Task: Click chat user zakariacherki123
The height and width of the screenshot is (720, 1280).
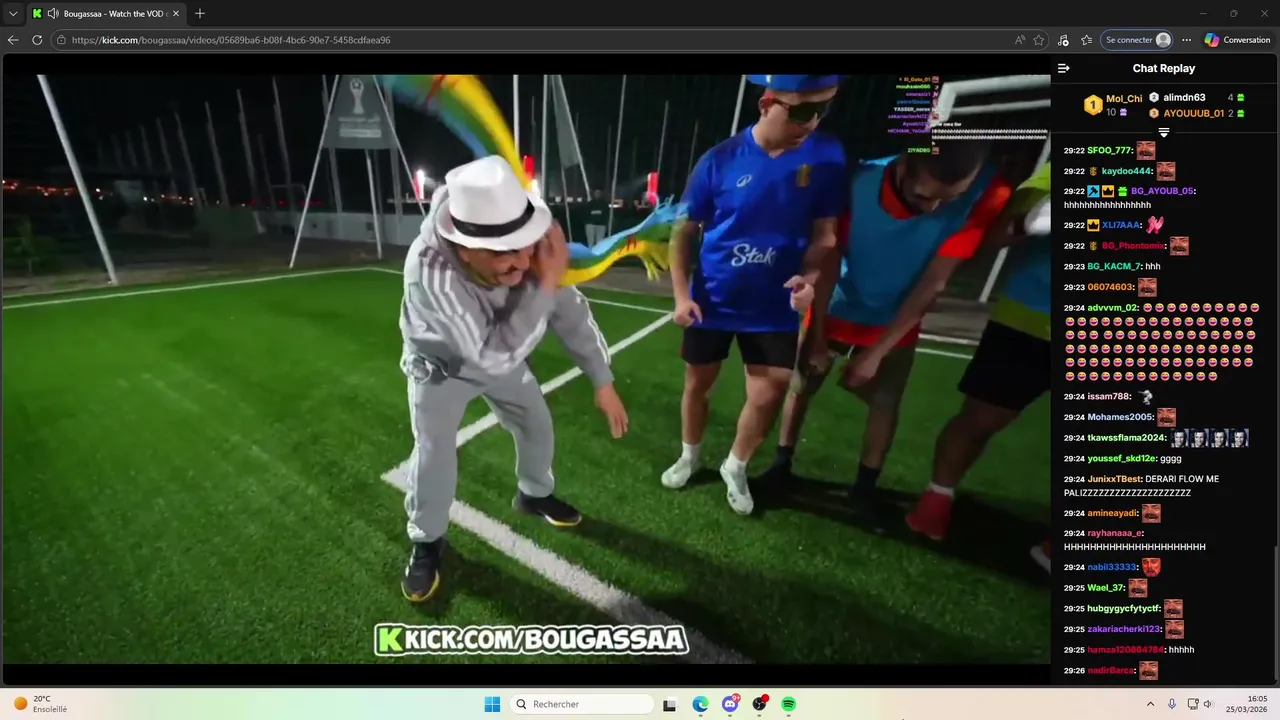Action: 1125,629
